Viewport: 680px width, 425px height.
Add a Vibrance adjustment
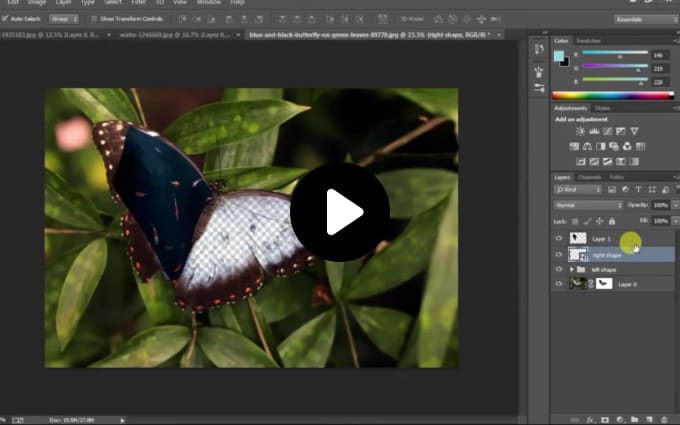click(x=634, y=131)
